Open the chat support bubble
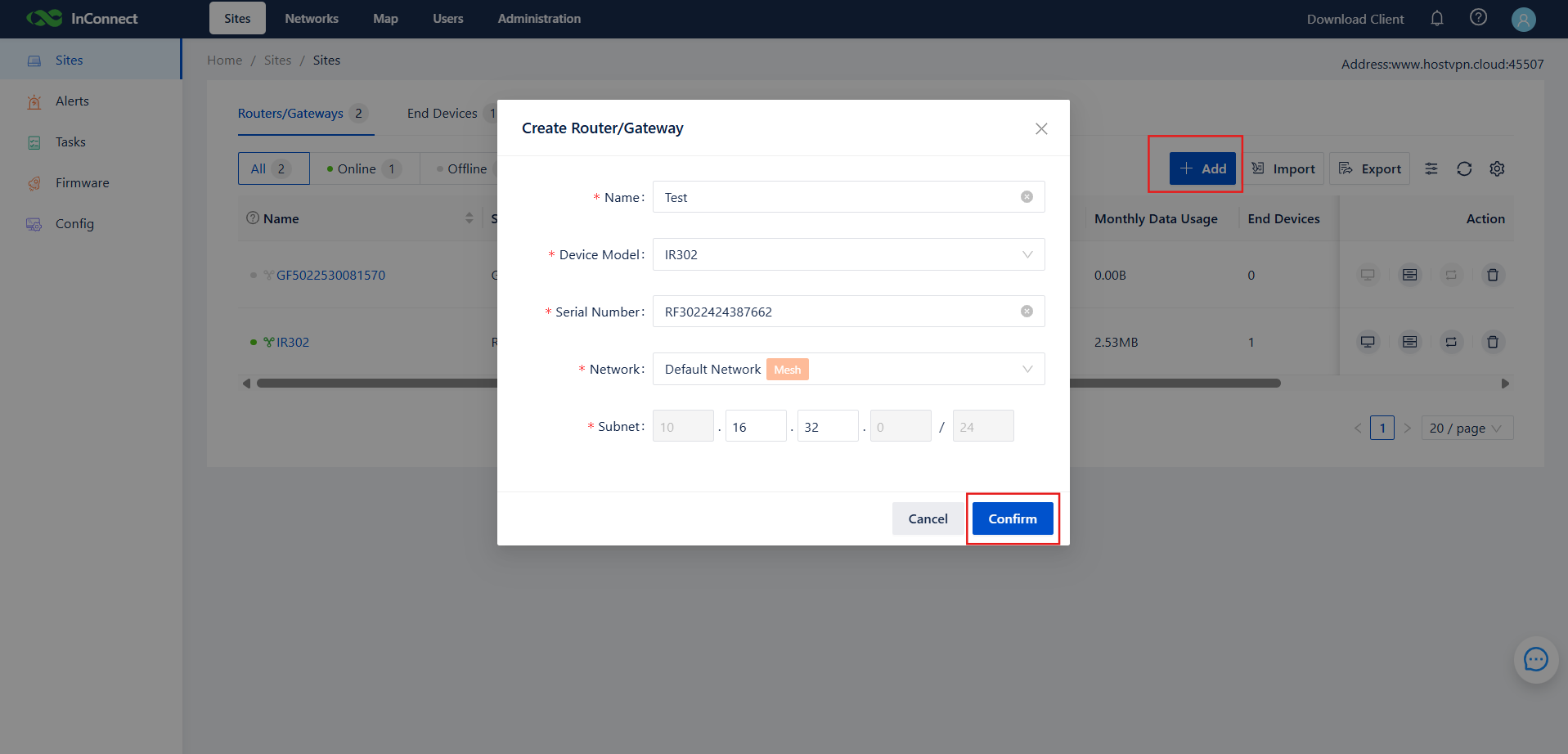1568x754 pixels. 1535,659
